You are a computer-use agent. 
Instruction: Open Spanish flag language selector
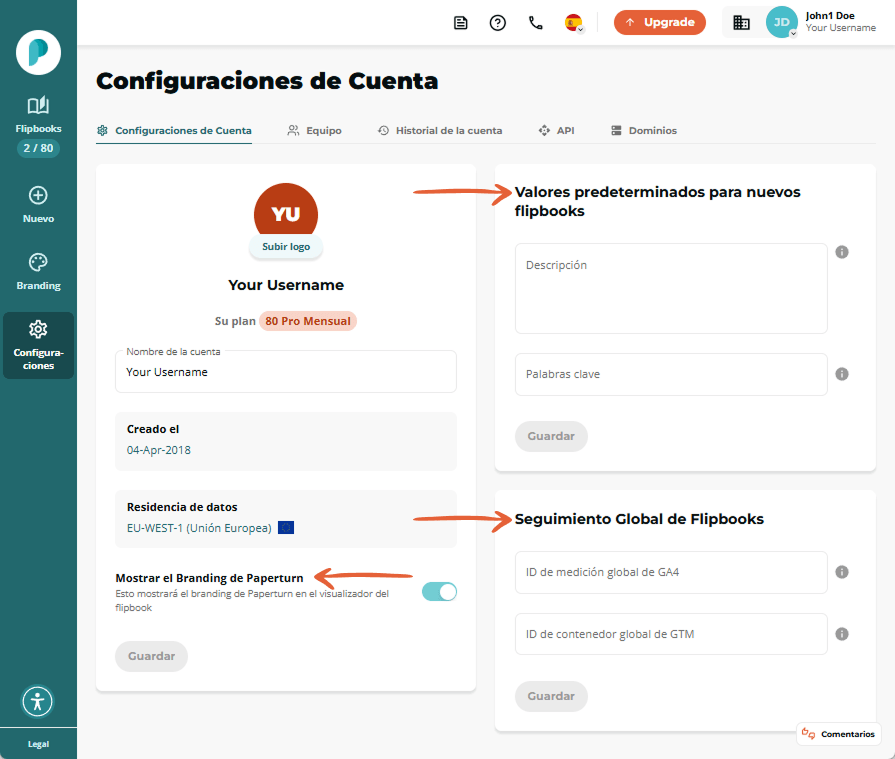[574, 23]
